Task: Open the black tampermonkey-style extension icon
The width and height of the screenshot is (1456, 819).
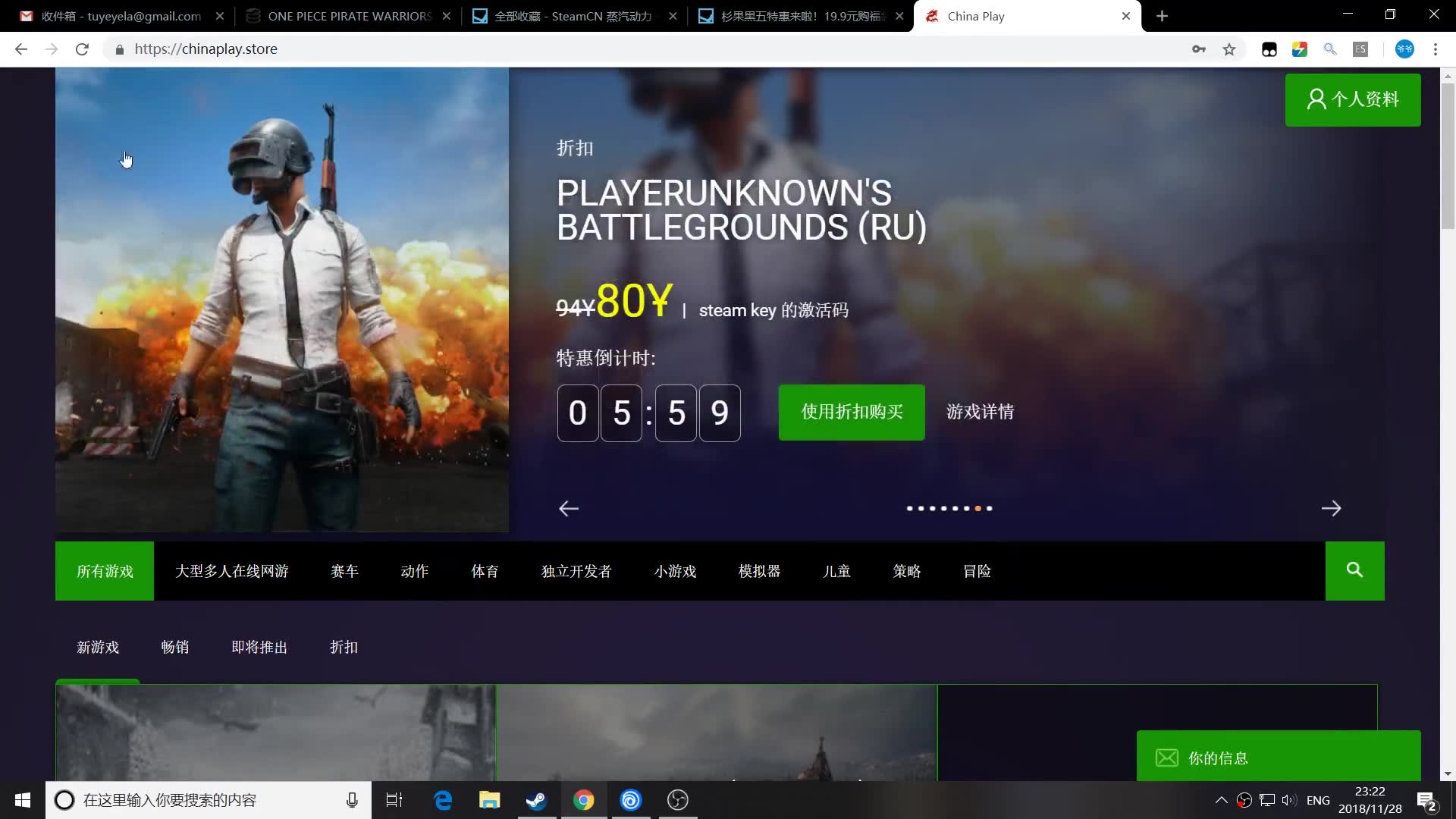Action: (x=1269, y=49)
